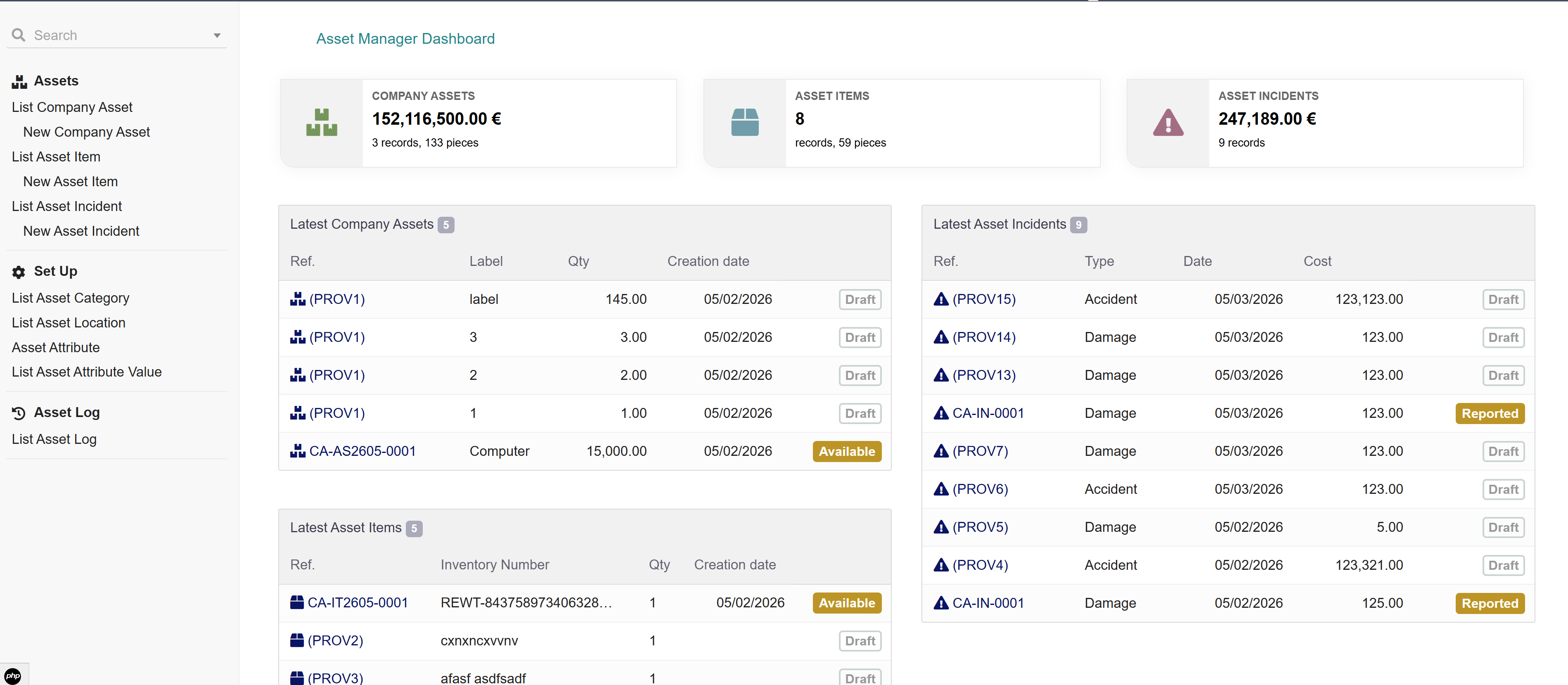
Task: Click the warning icon beside (PROV7)
Action: (941, 451)
